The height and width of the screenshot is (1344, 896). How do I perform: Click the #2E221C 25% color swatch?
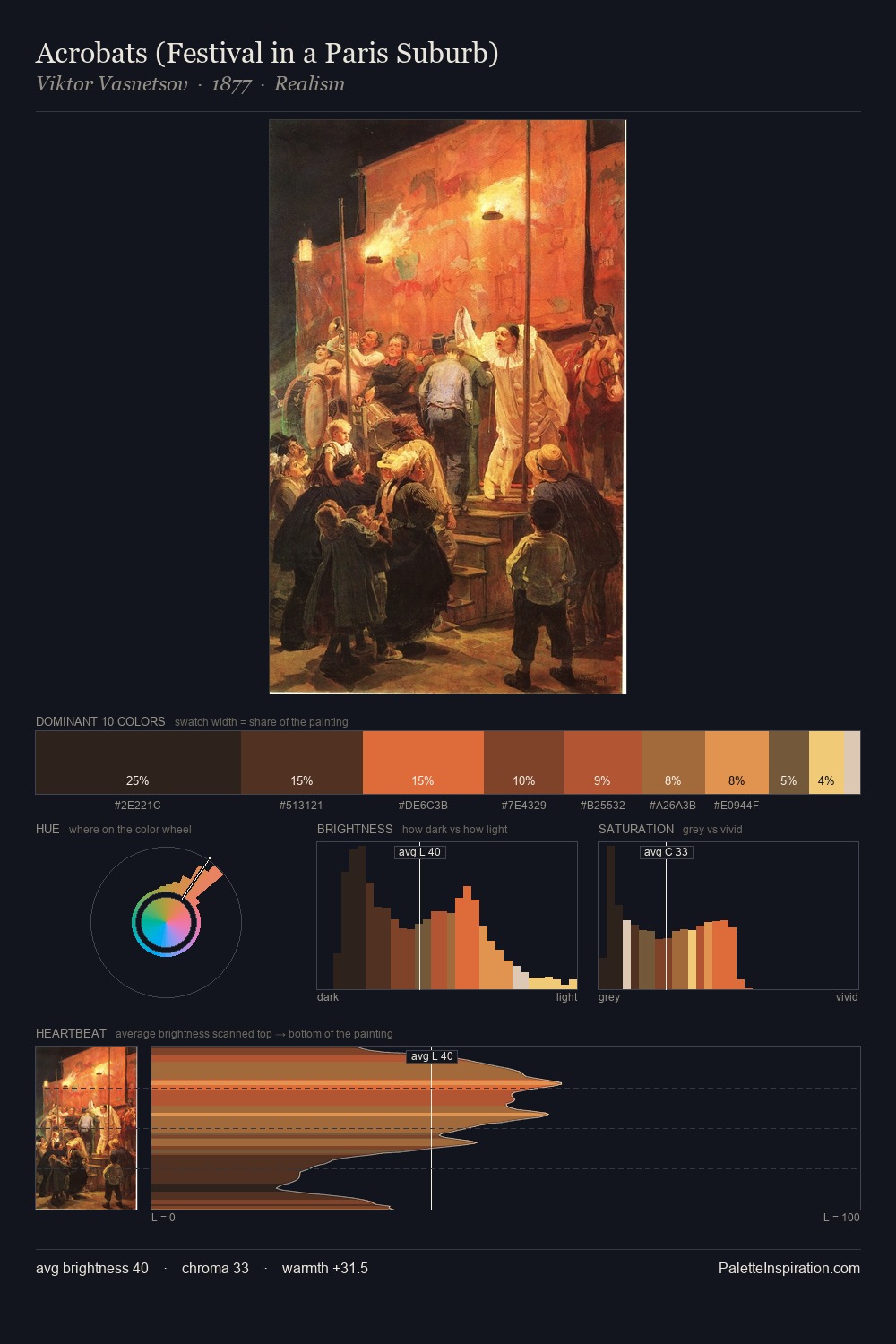coord(138,762)
